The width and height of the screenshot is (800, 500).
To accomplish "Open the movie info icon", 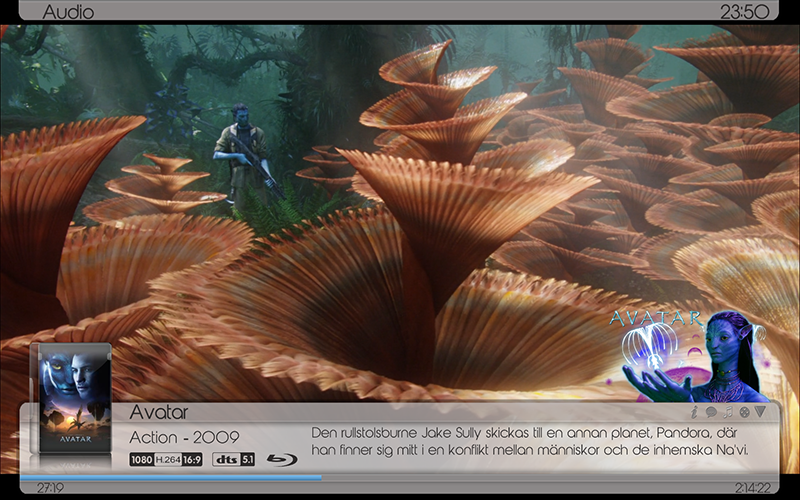I will click(x=694, y=412).
